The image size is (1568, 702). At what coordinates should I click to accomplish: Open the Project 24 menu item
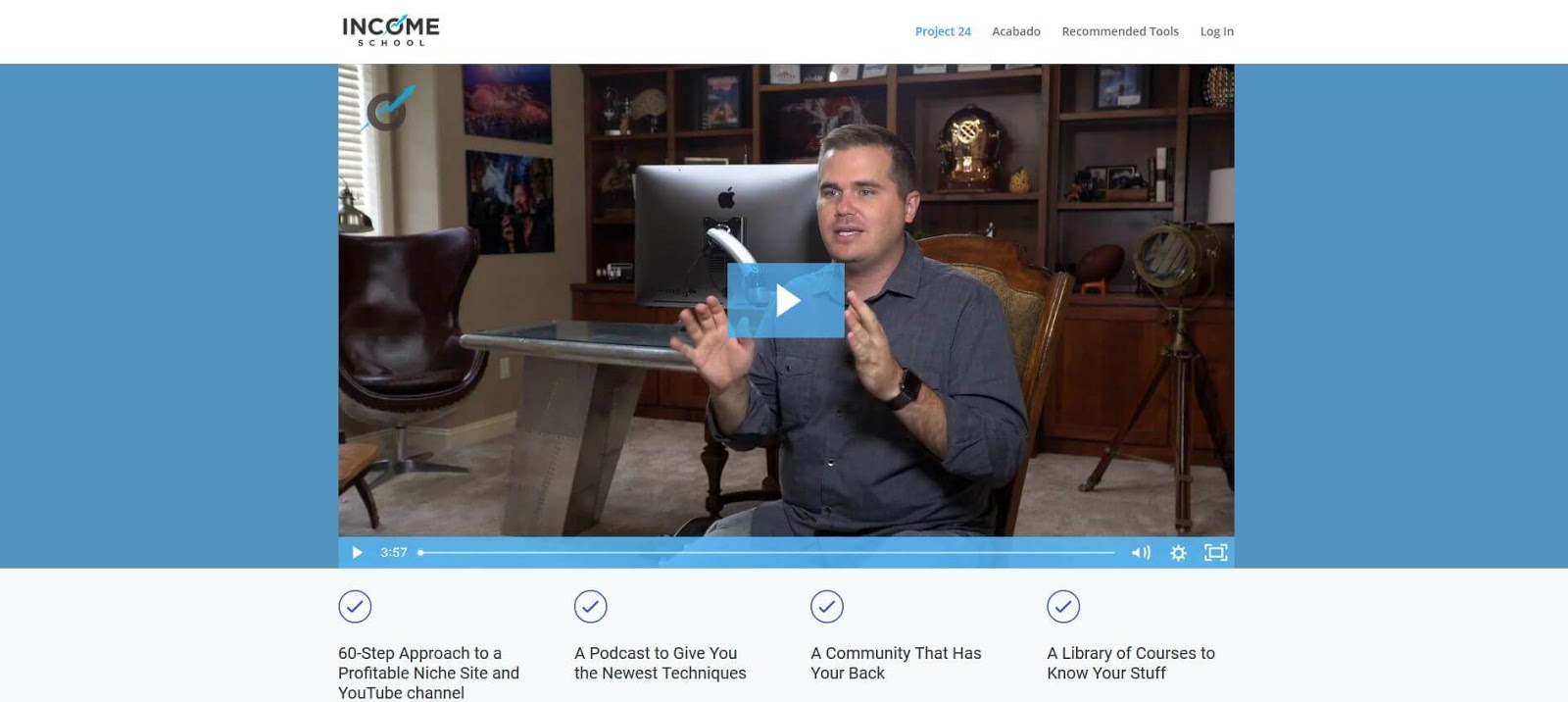pos(943,31)
